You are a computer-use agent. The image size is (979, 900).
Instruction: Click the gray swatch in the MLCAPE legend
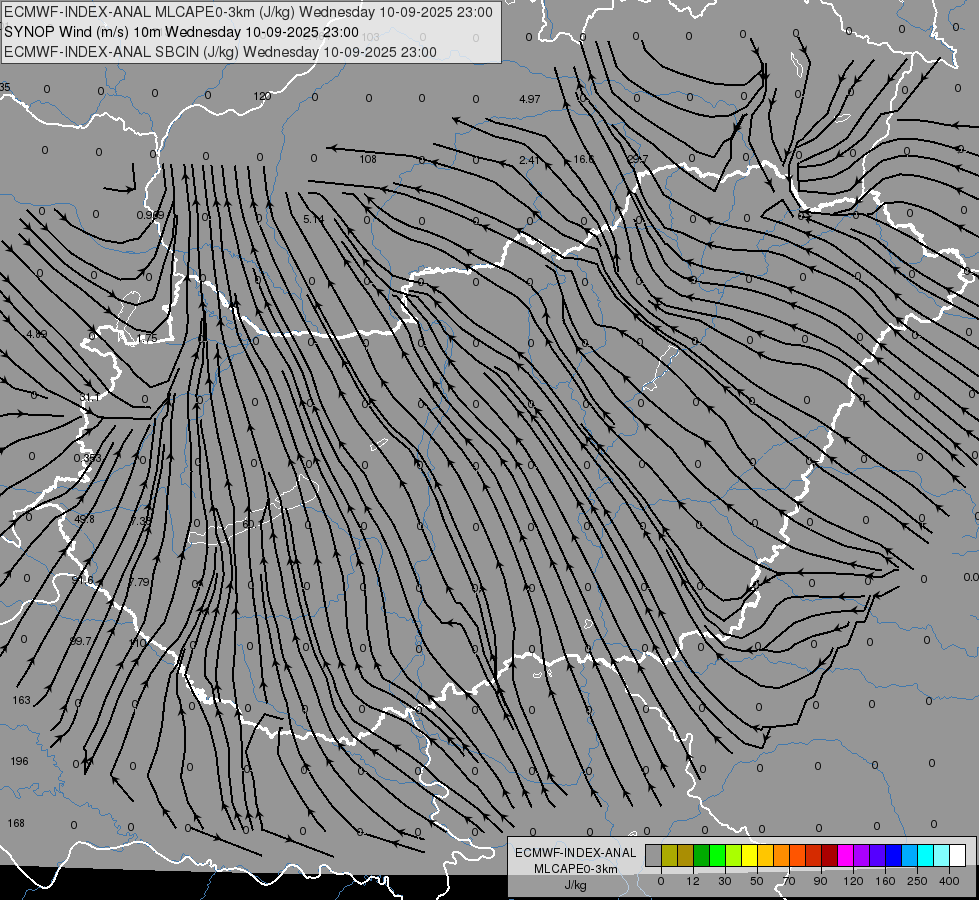click(x=654, y=856)
